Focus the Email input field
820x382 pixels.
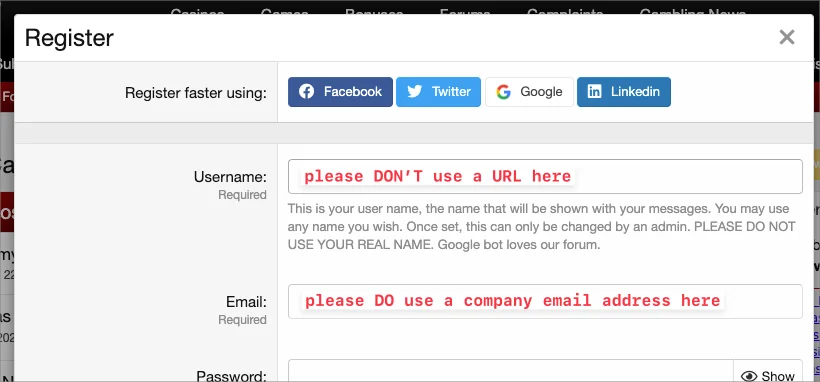click(x=545, y=301)
